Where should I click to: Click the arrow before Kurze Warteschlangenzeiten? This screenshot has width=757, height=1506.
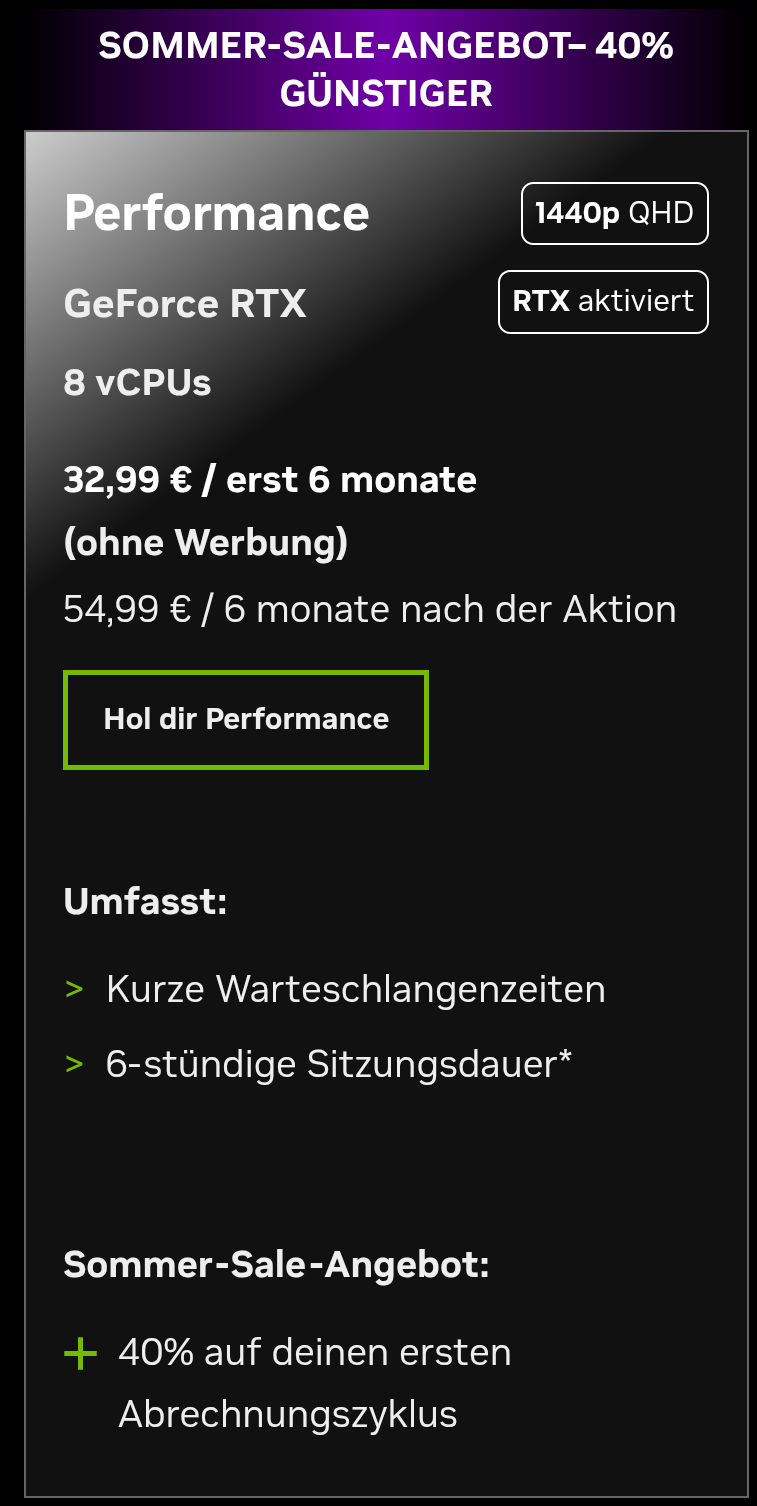point(74,989)
